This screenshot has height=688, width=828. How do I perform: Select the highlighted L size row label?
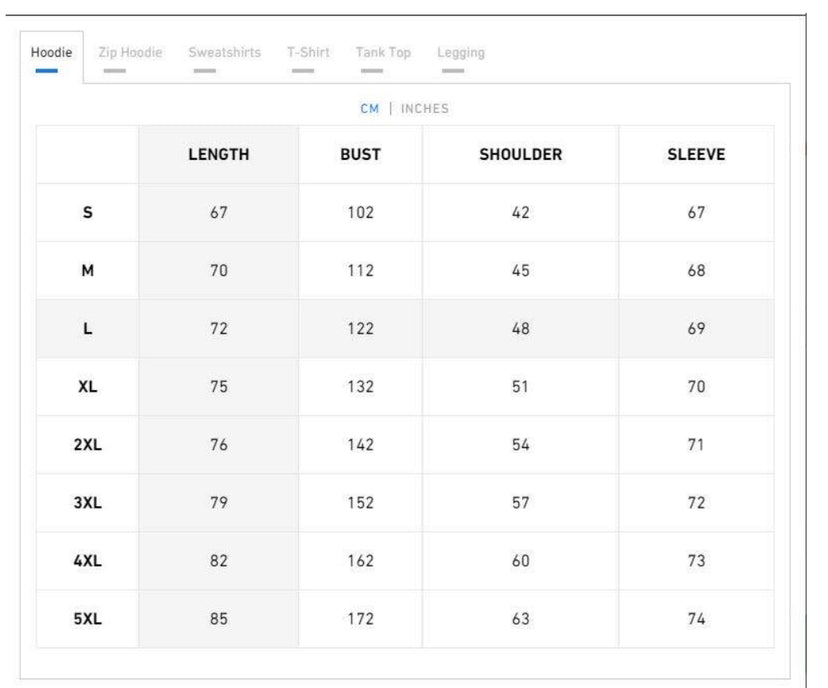click(87, 329)
